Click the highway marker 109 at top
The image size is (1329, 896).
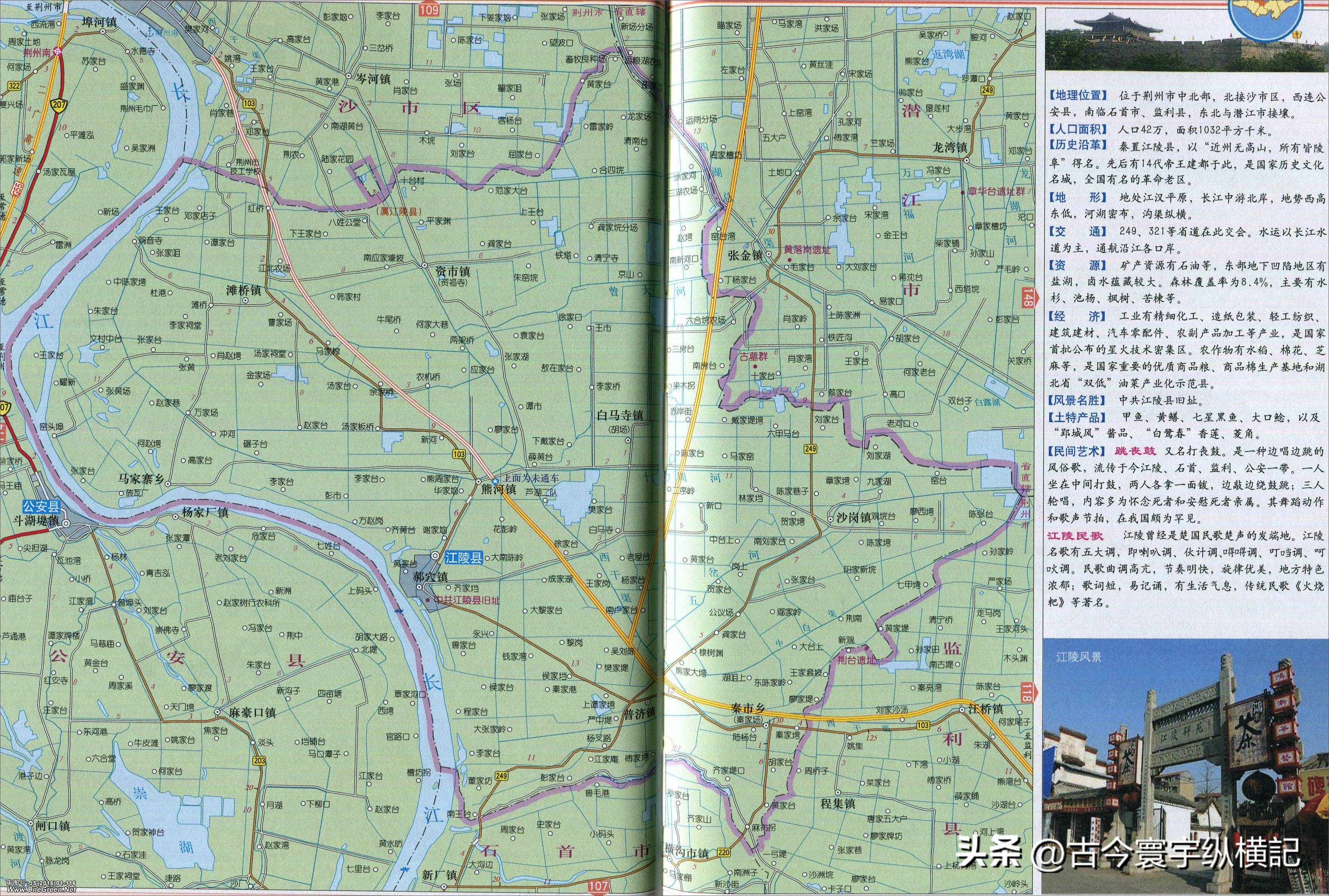[x=430, y=10]
